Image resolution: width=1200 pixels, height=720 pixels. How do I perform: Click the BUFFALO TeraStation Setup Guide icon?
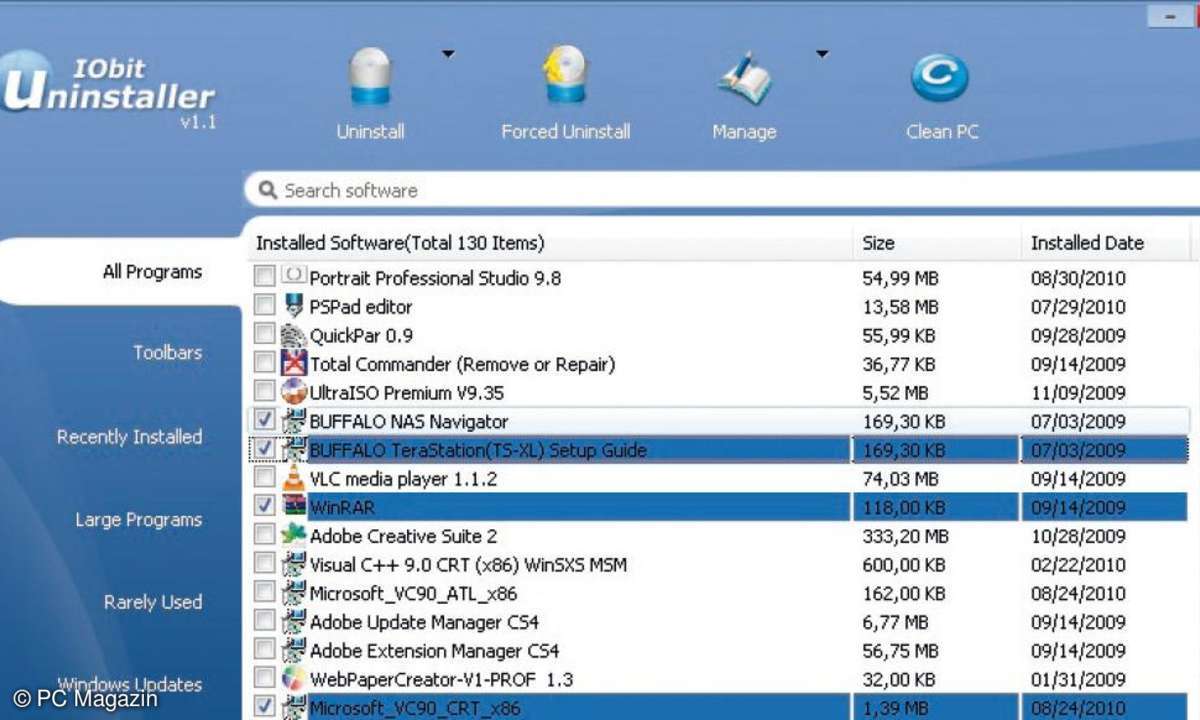coord(293,450)
